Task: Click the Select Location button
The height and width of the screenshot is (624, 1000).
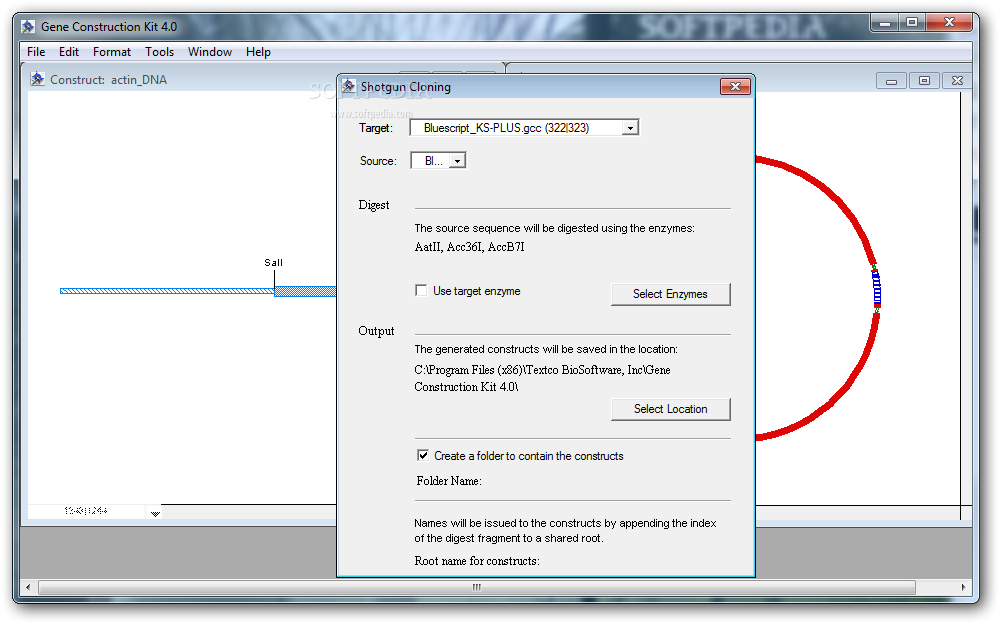Action: coord(670,409)
